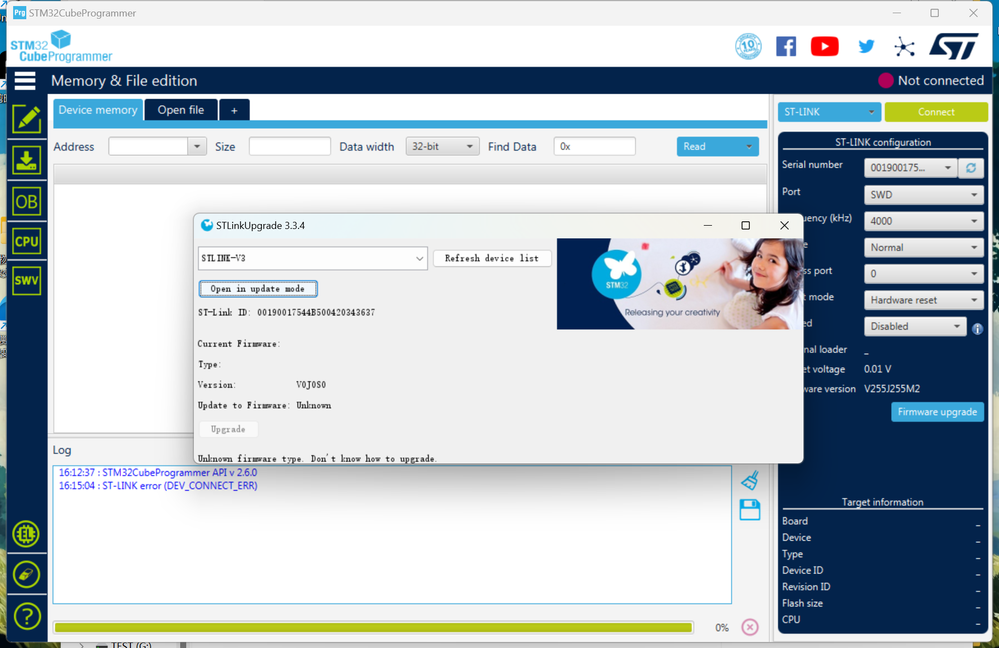Screen dimensions: 999x648
Task: Open the Twitter link icon
Action: click(866, 47)
